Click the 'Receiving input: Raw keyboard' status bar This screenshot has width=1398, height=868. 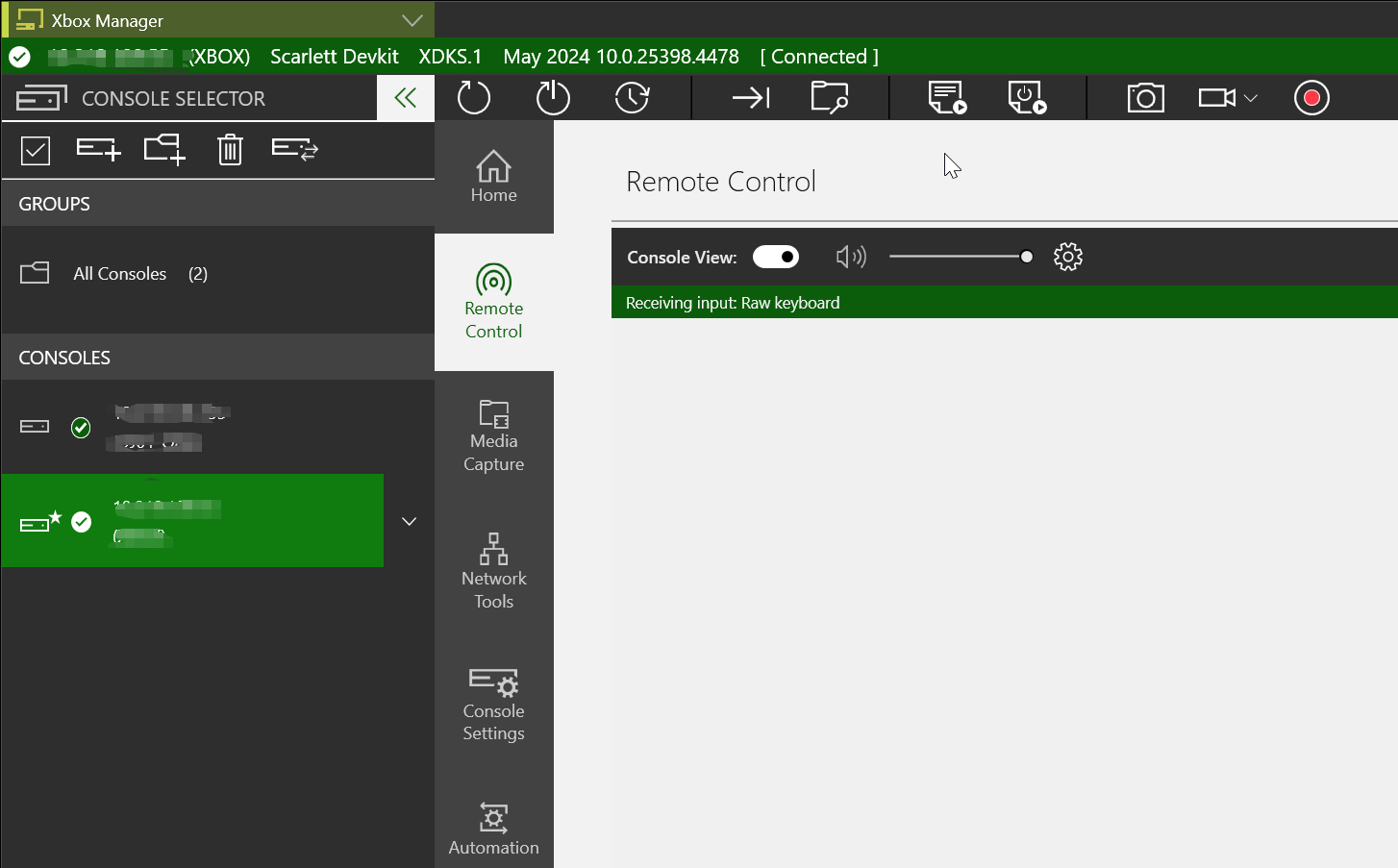click(1005, 303)
